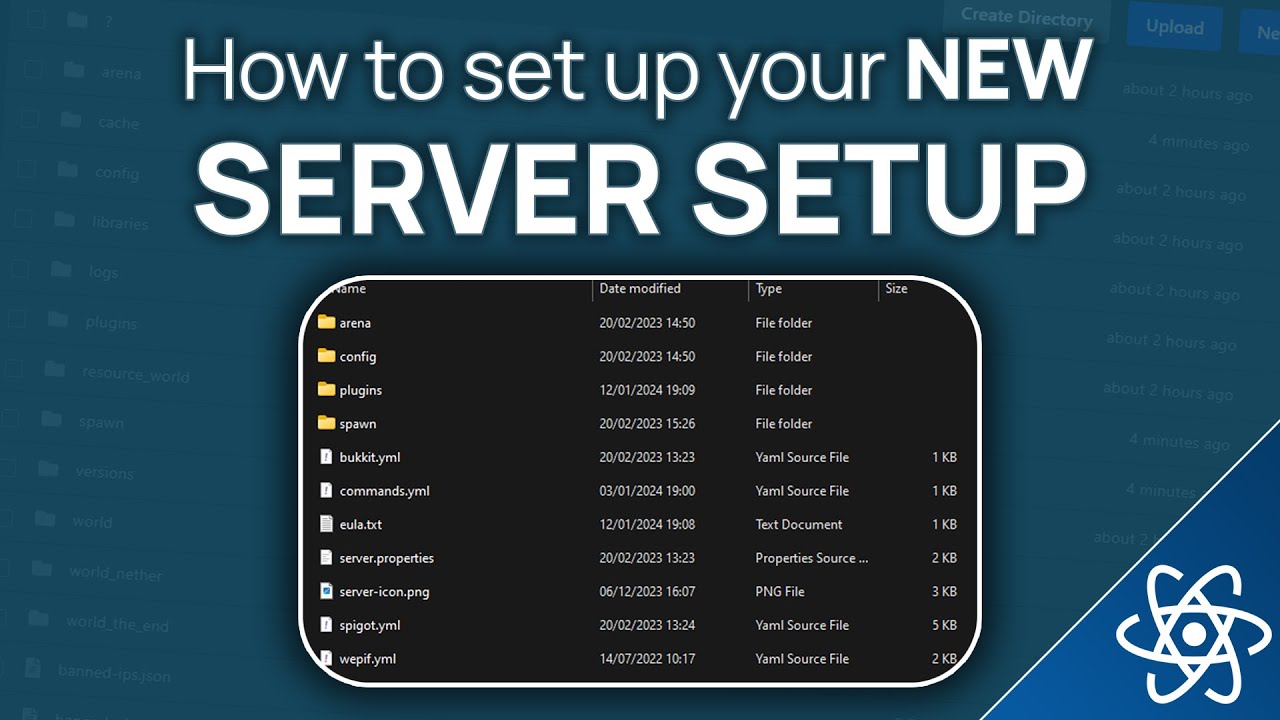The width and height of the screenshot is (1280, 720).
Task: Select the config folder name in the file explorer
Action: pyautogui.click(x=358, y=356)
